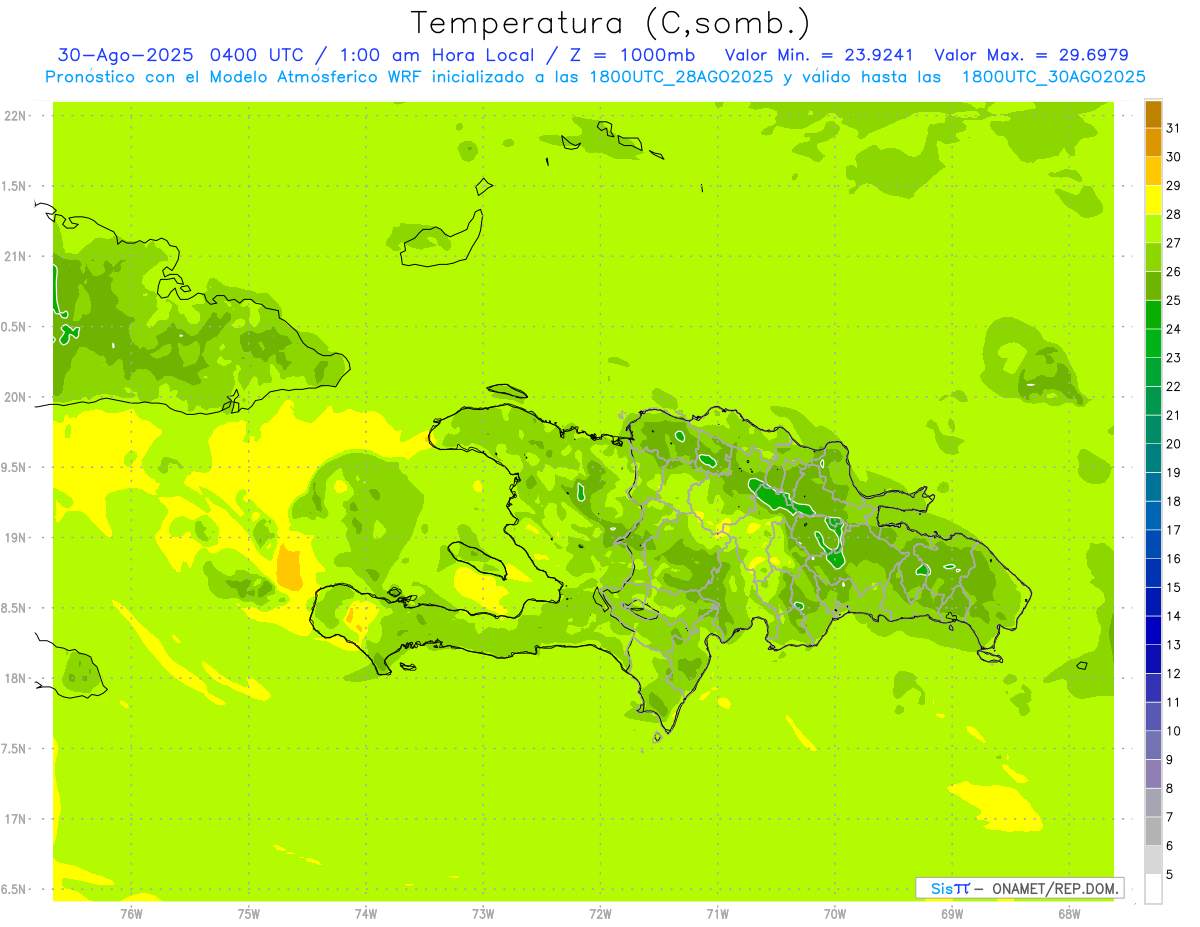1200x927 pixels.
Task: Click the '0400 UTC' time label
Action: pos(256,55)
